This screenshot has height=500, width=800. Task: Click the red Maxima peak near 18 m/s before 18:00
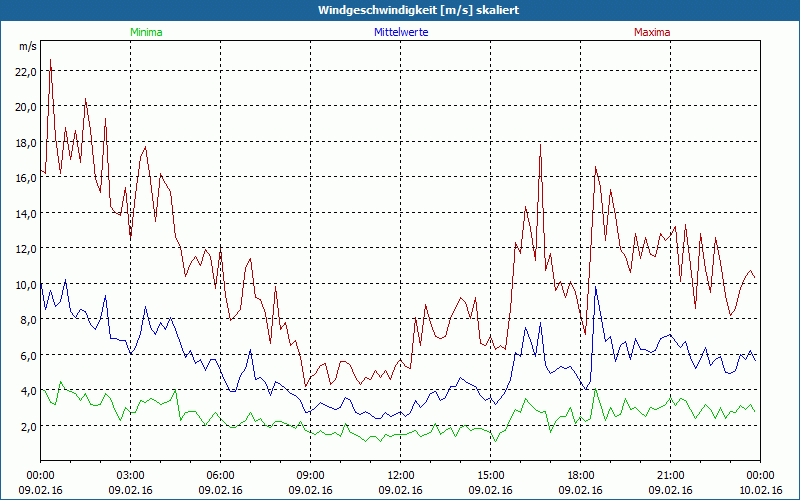pos(540,144)
